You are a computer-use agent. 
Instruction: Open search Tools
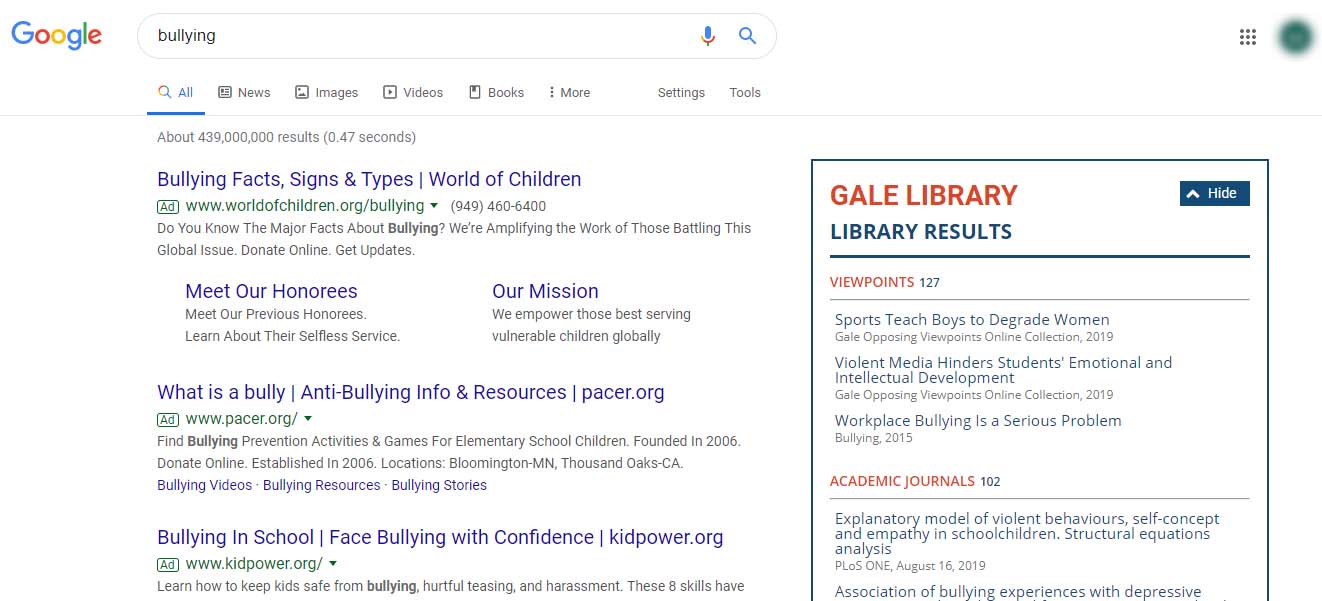click(x=745, y=92)
